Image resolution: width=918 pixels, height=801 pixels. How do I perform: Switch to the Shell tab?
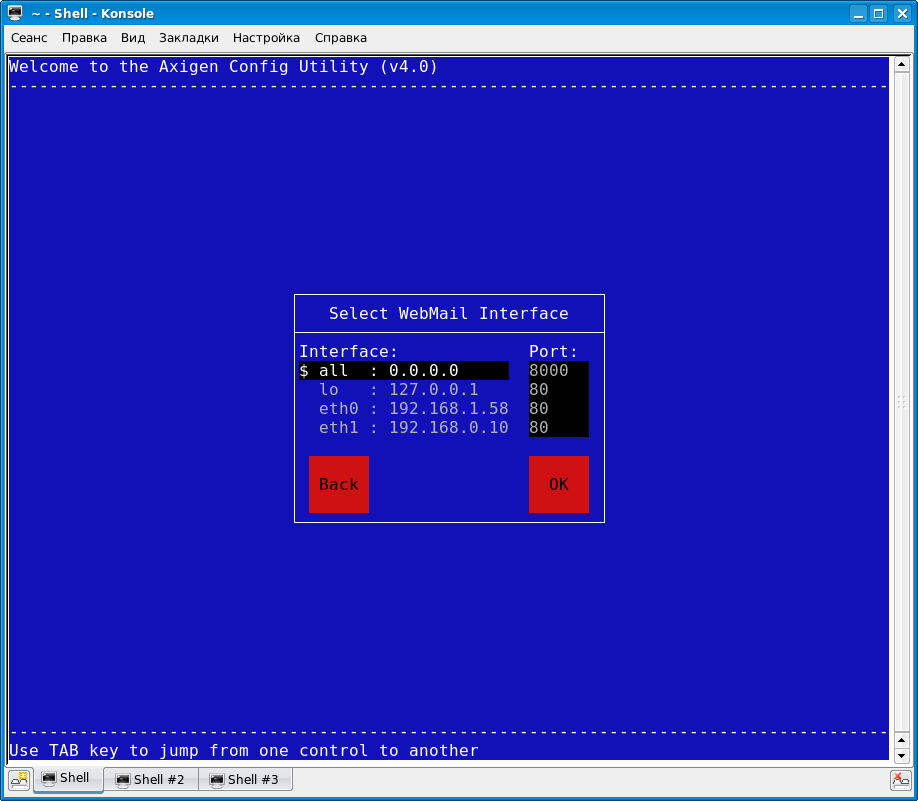(x=68, y=779)
